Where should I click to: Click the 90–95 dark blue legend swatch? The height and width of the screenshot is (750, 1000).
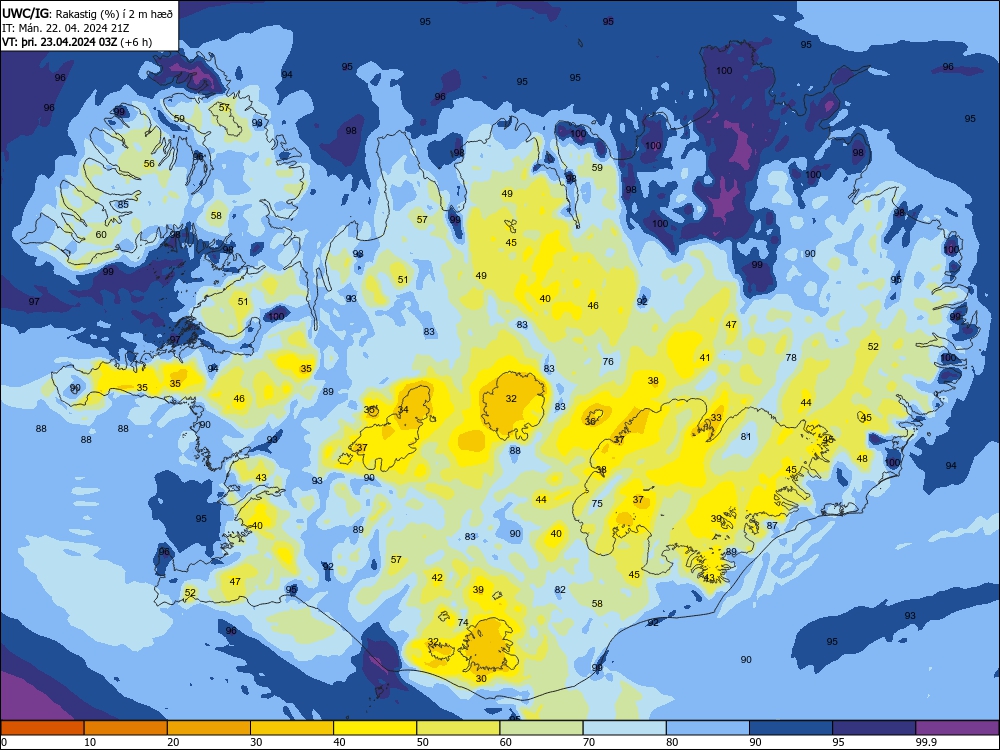click(791, 728)
